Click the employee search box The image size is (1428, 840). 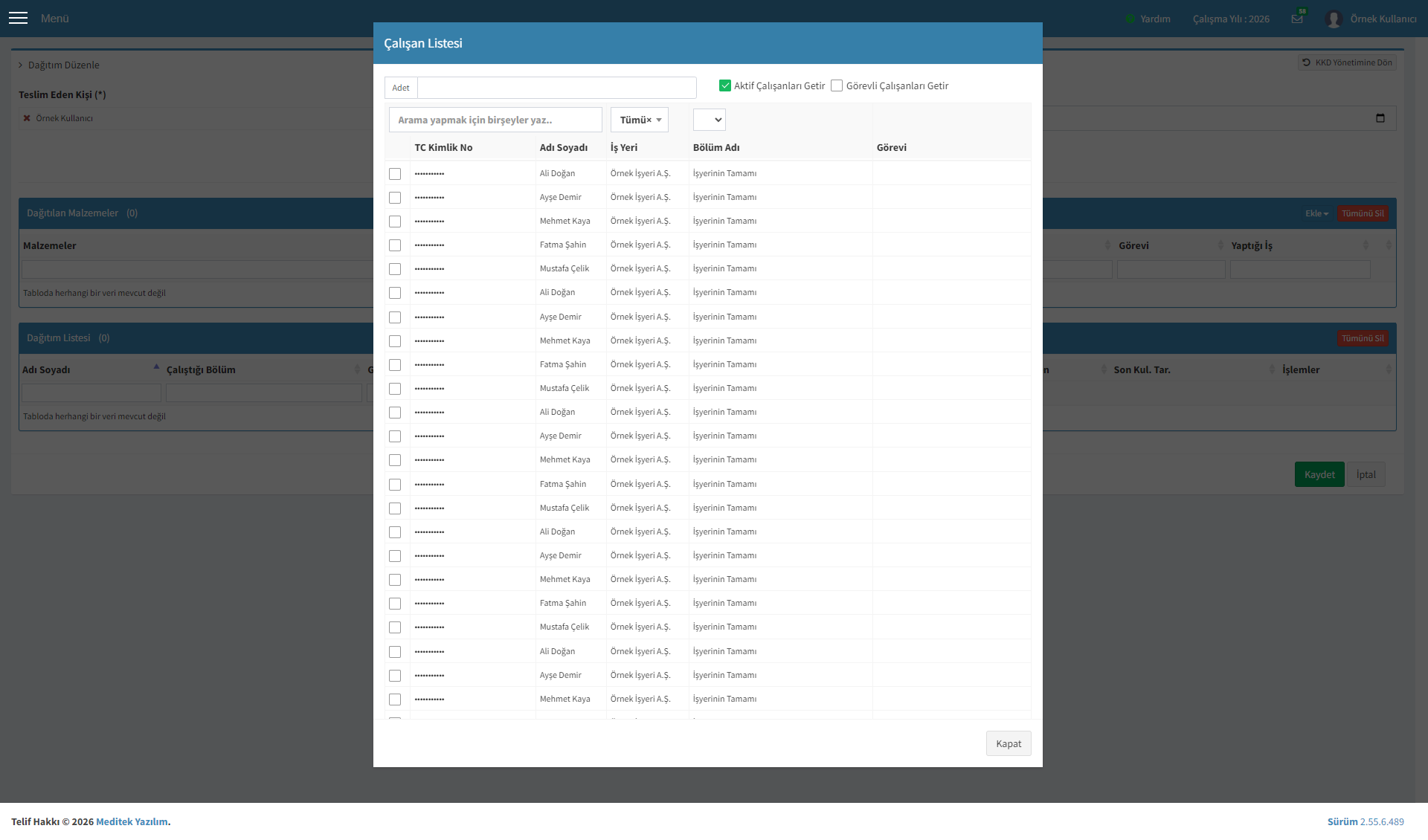coord(495,120)
